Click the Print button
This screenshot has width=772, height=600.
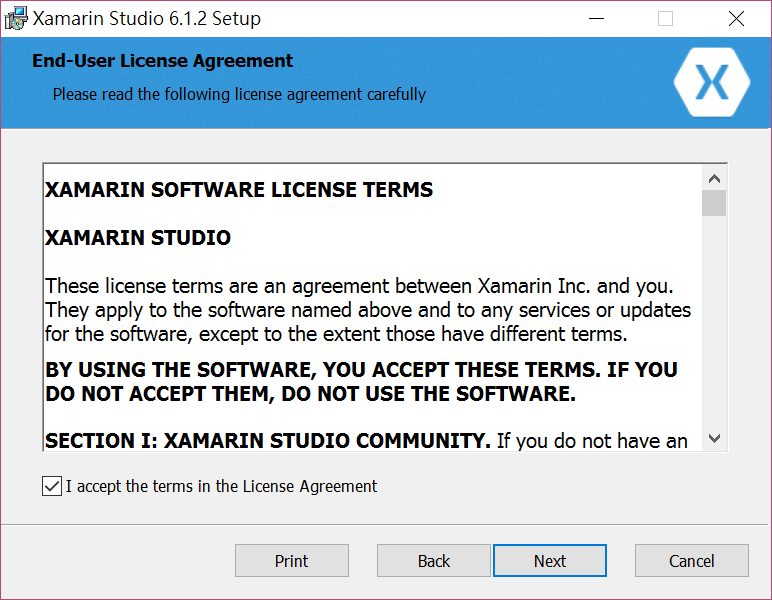[x=291, y=561]
